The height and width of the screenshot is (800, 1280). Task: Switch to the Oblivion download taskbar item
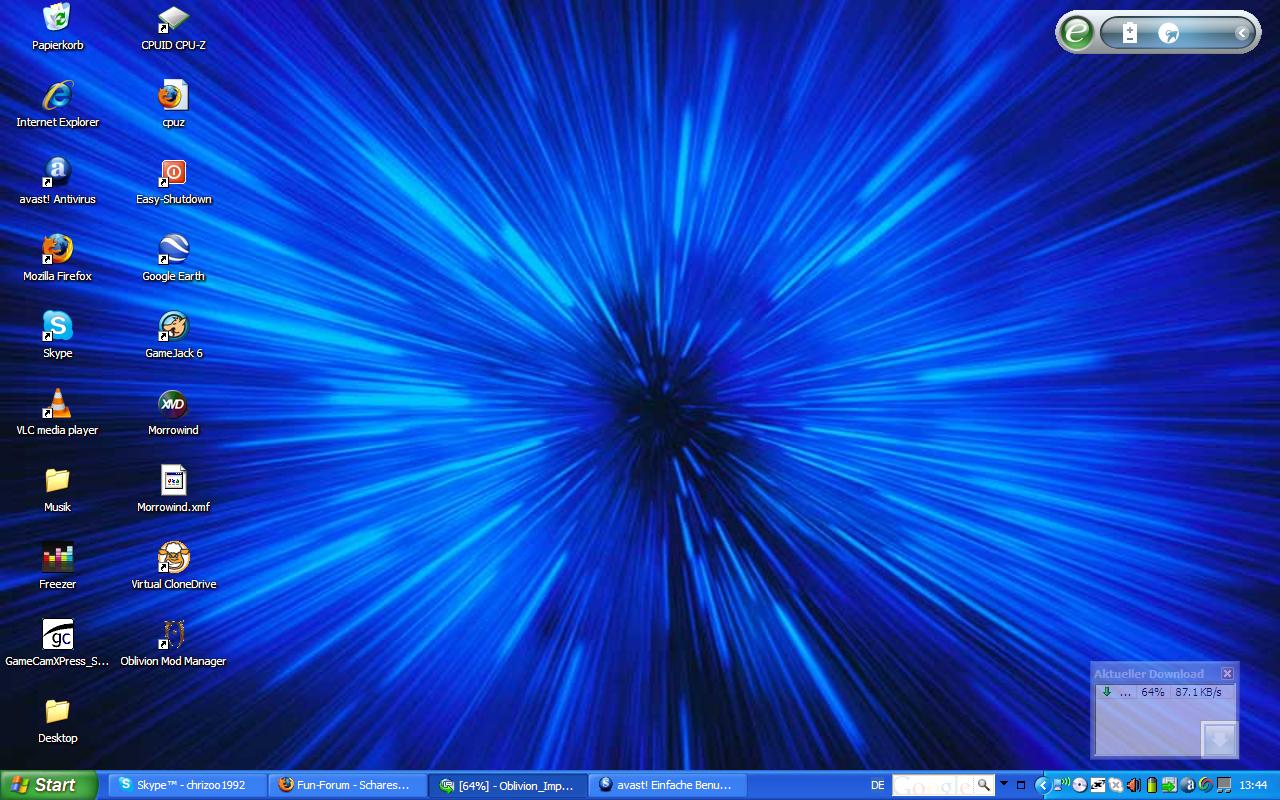(508, 785)
